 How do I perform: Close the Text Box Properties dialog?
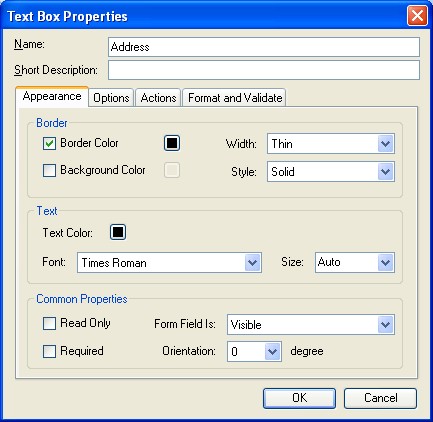point(417,16)
